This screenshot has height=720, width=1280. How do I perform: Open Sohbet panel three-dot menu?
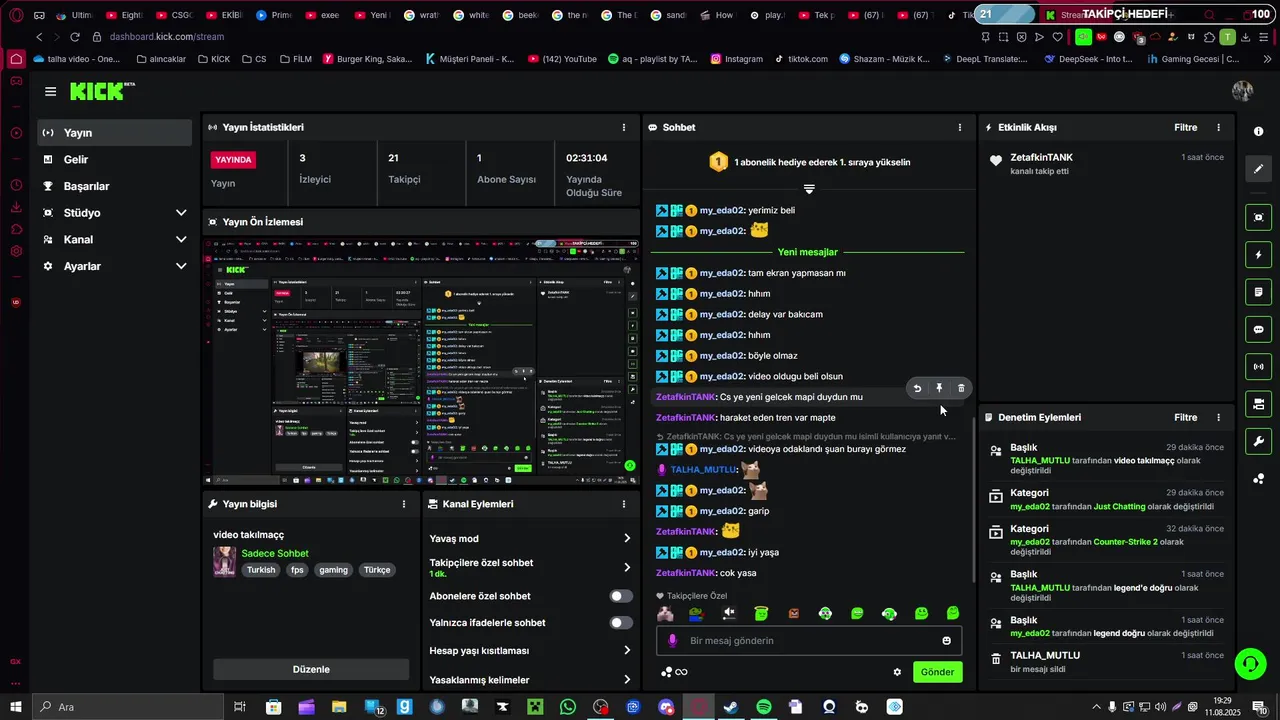[960, 127]
